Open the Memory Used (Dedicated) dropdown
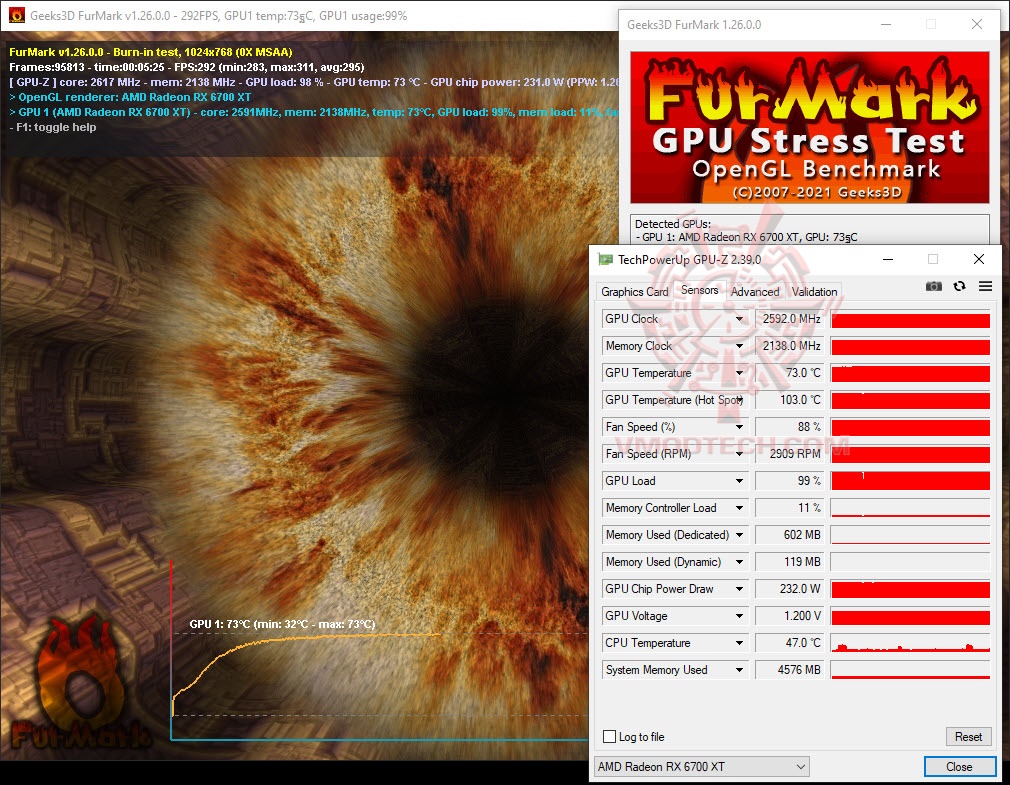The height and width of the screenshot is (785, 1010). 739,535
